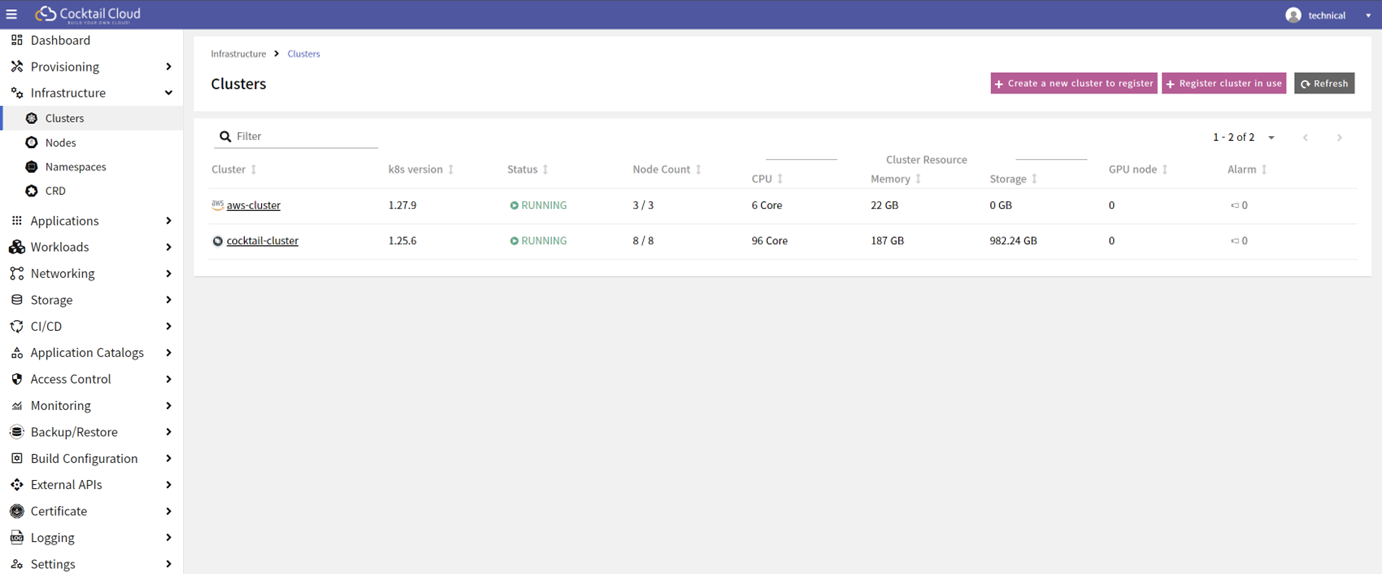Open the user account dropdown arrow
The image size is (1382, 582).
point(1367,16)
